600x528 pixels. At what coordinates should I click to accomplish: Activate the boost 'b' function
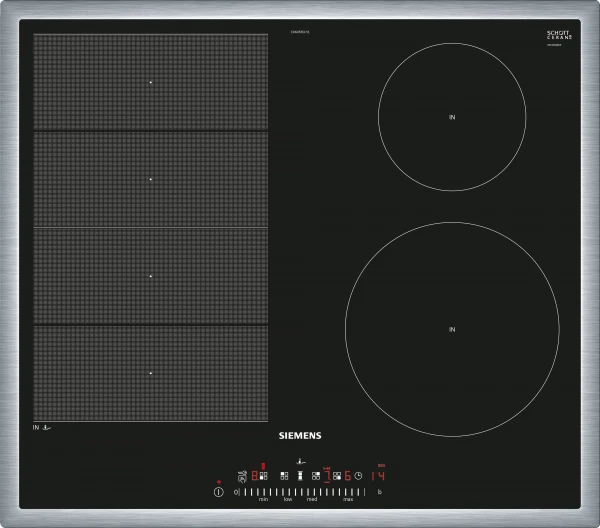coord(379,492)
